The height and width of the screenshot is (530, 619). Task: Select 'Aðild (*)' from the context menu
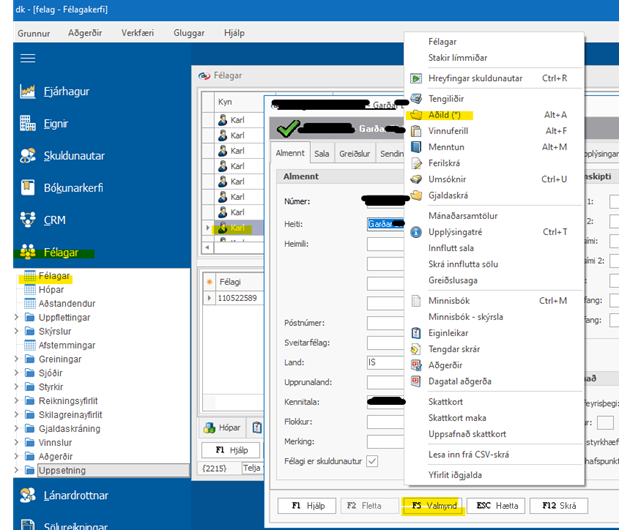[x=447, y=115]
